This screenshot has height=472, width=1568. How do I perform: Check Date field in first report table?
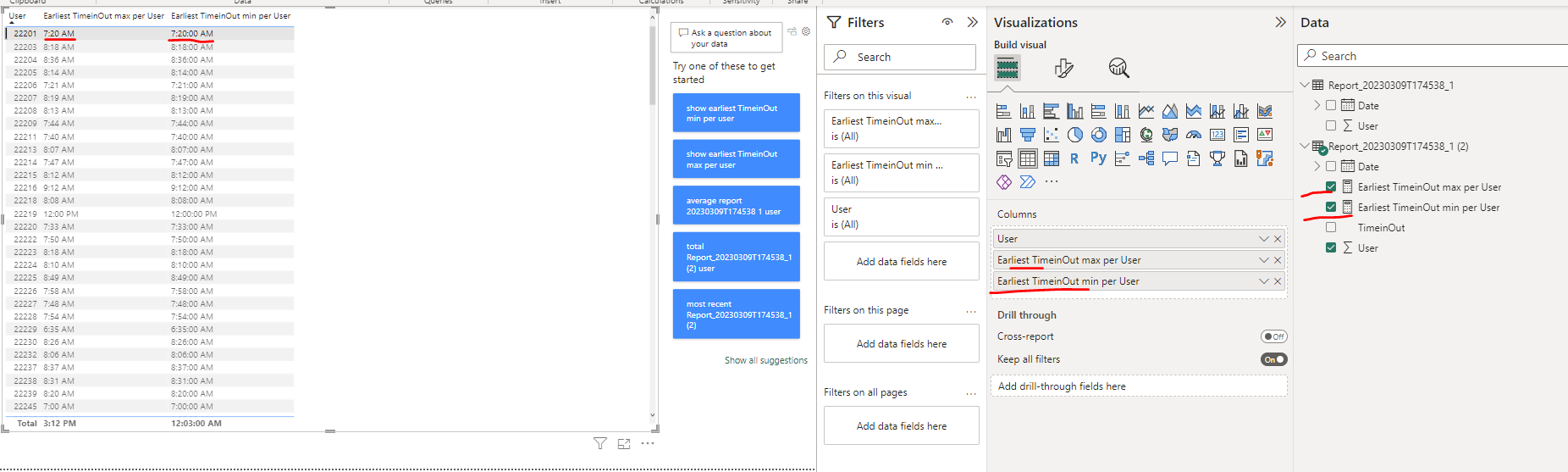[1331, 105]
